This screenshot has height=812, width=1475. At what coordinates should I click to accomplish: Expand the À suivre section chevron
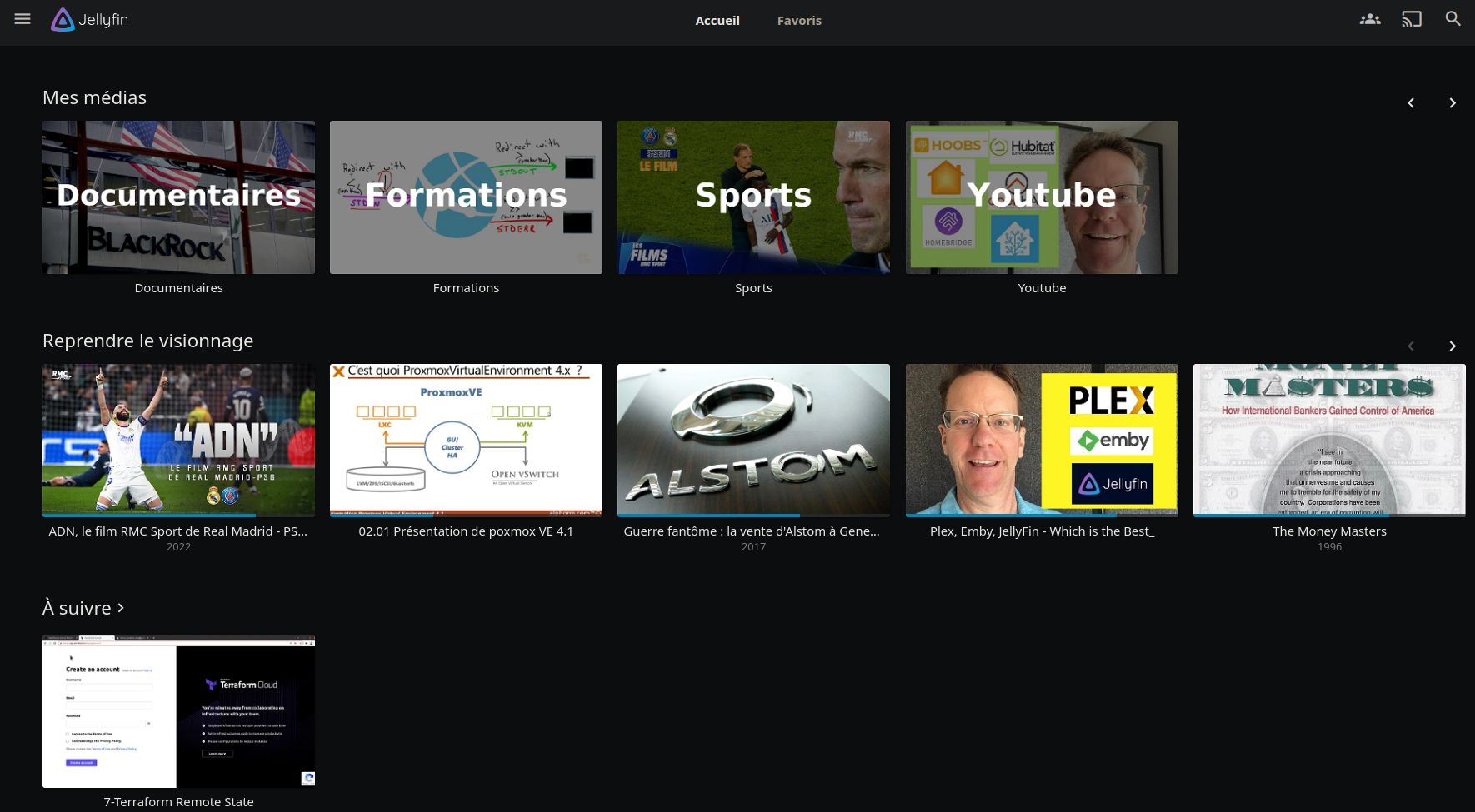click(121, 608)
